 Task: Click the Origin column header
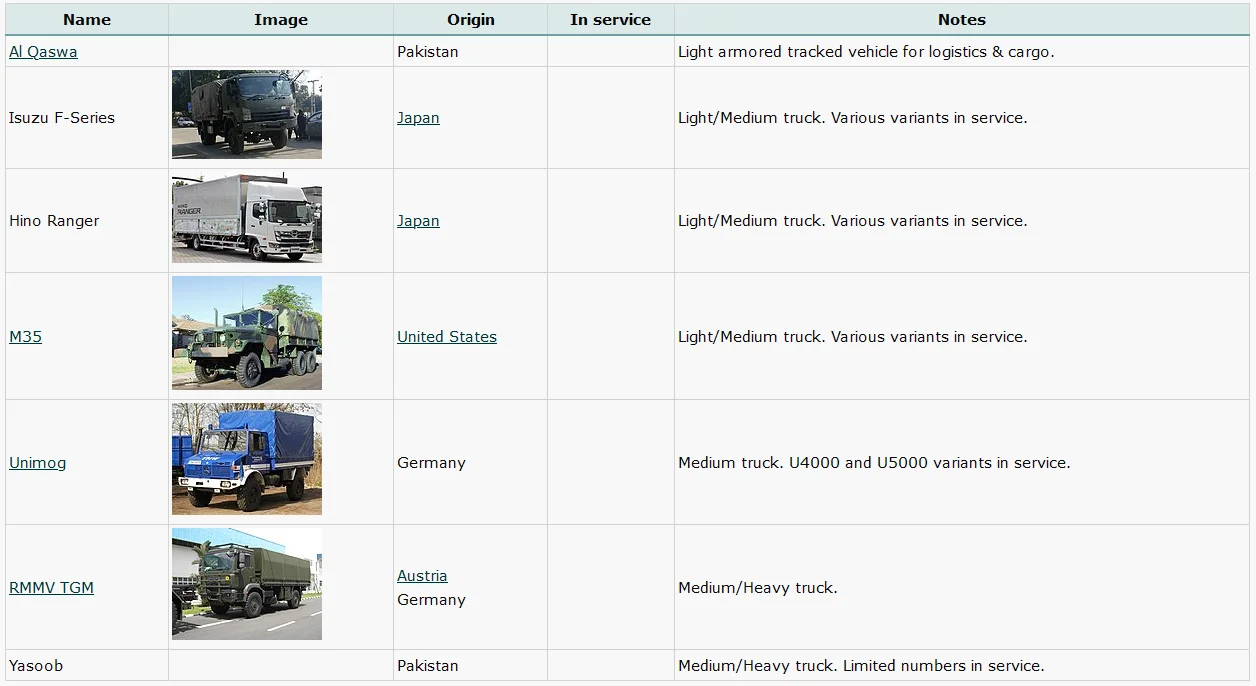tap(471, 20)
